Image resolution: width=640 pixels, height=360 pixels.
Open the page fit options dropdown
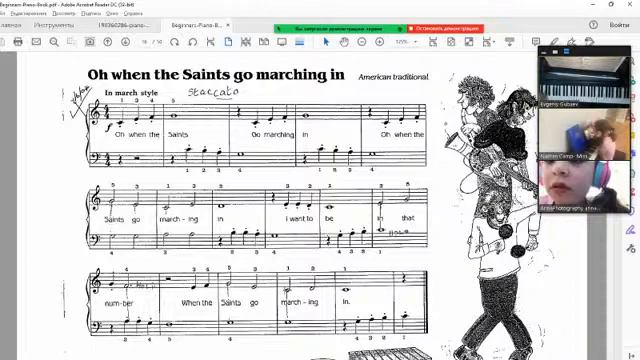[x=488, y=42]
